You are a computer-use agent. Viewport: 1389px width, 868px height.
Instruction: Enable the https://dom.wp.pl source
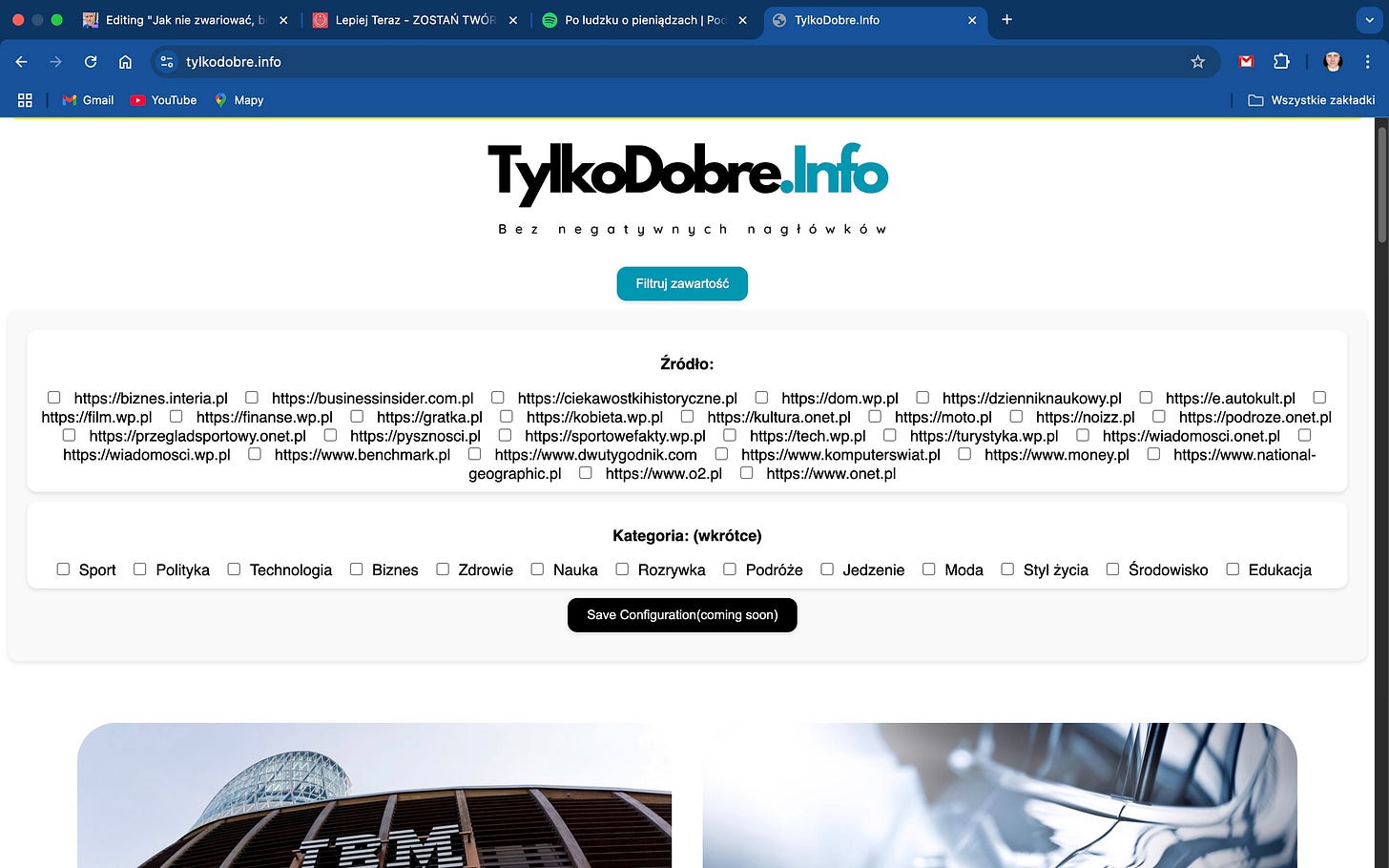tap(761, 397)
